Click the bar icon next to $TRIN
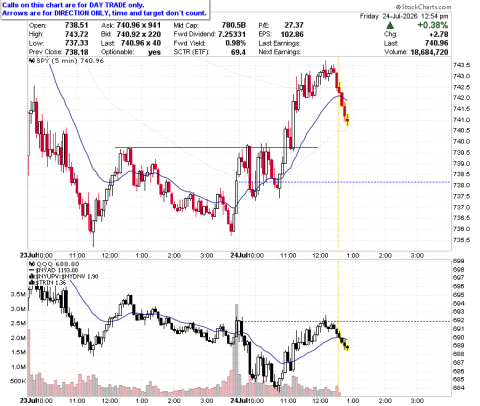The width and height of the screenshot is (480, 406). pos(32,283)
